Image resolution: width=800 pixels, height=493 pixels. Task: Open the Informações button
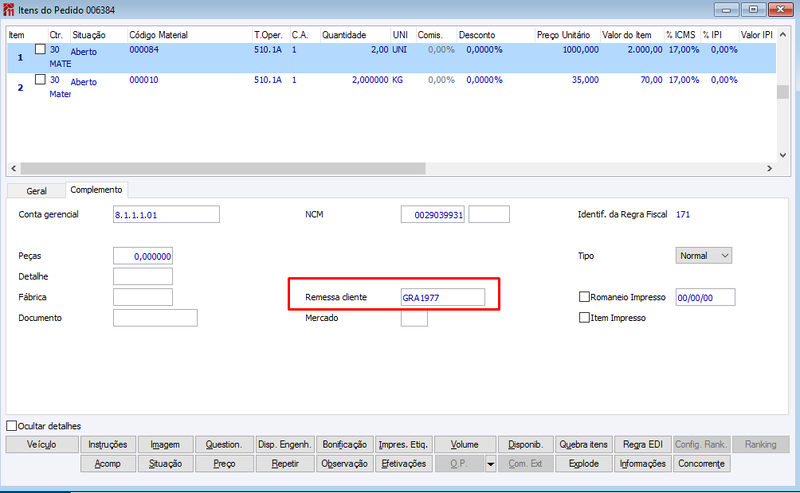pyautogui.click(x=643, y=464)
